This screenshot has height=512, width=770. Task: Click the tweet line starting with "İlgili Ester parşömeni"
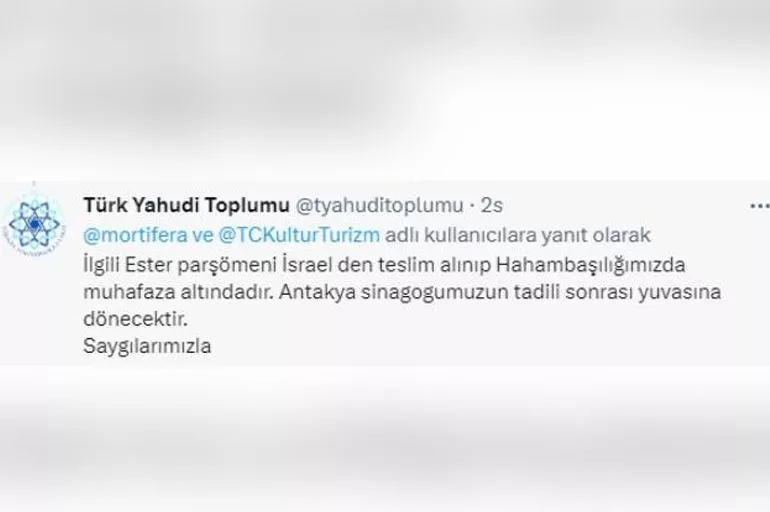(x=384, y=265)
